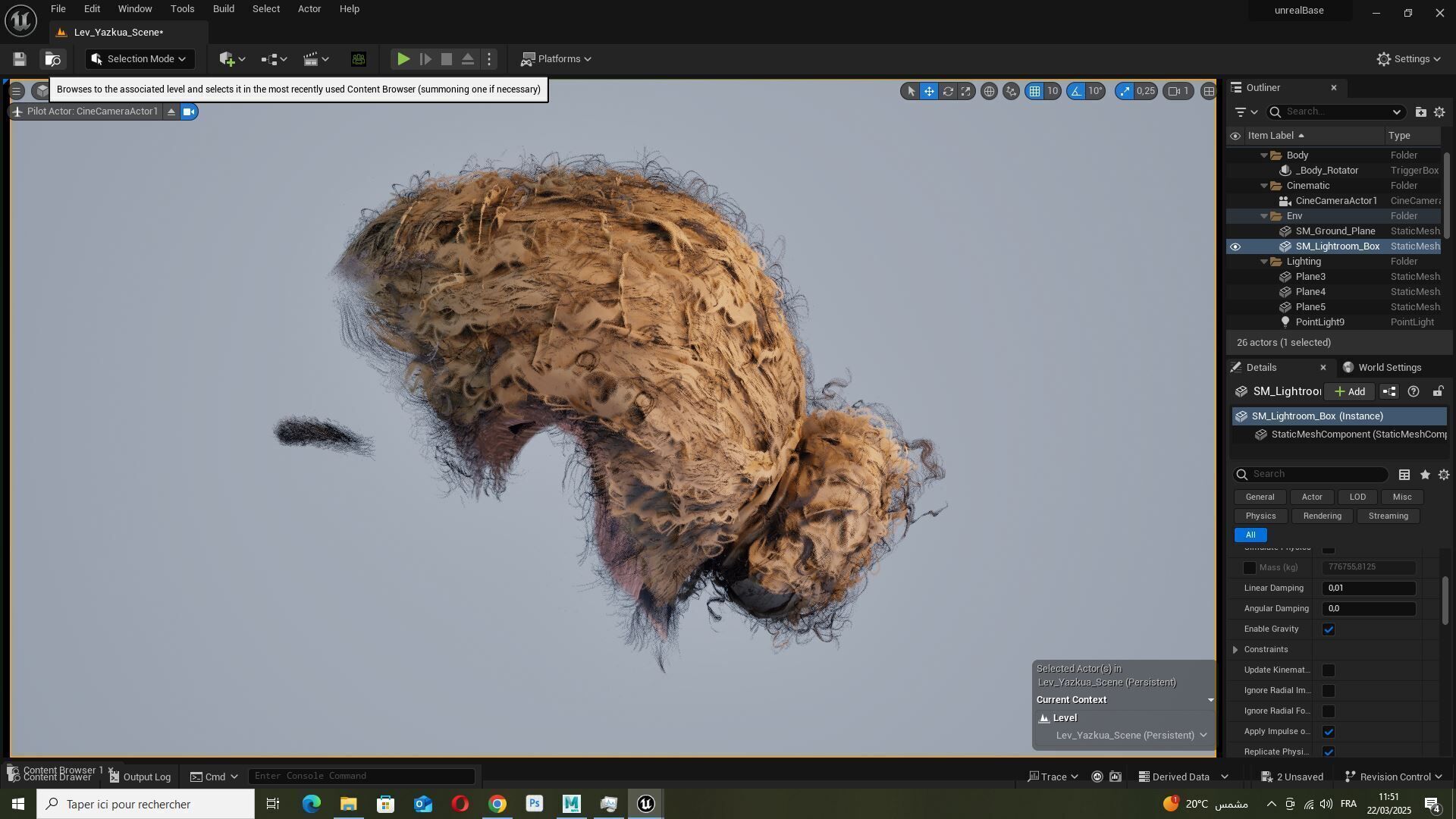Open Photoshop from the Windows taskbar

point(535,804)
